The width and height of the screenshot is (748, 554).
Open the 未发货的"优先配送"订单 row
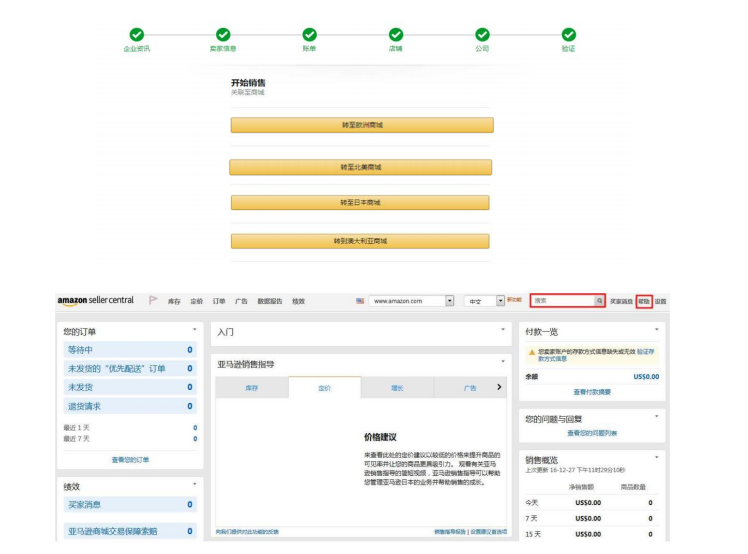[130, 368]
